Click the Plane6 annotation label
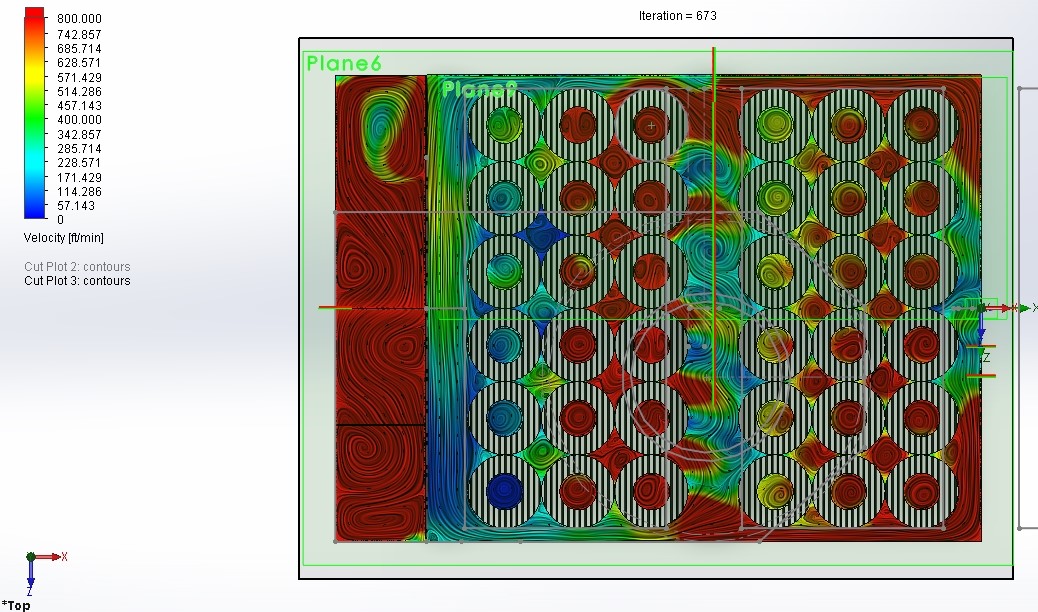 [344, 63]
